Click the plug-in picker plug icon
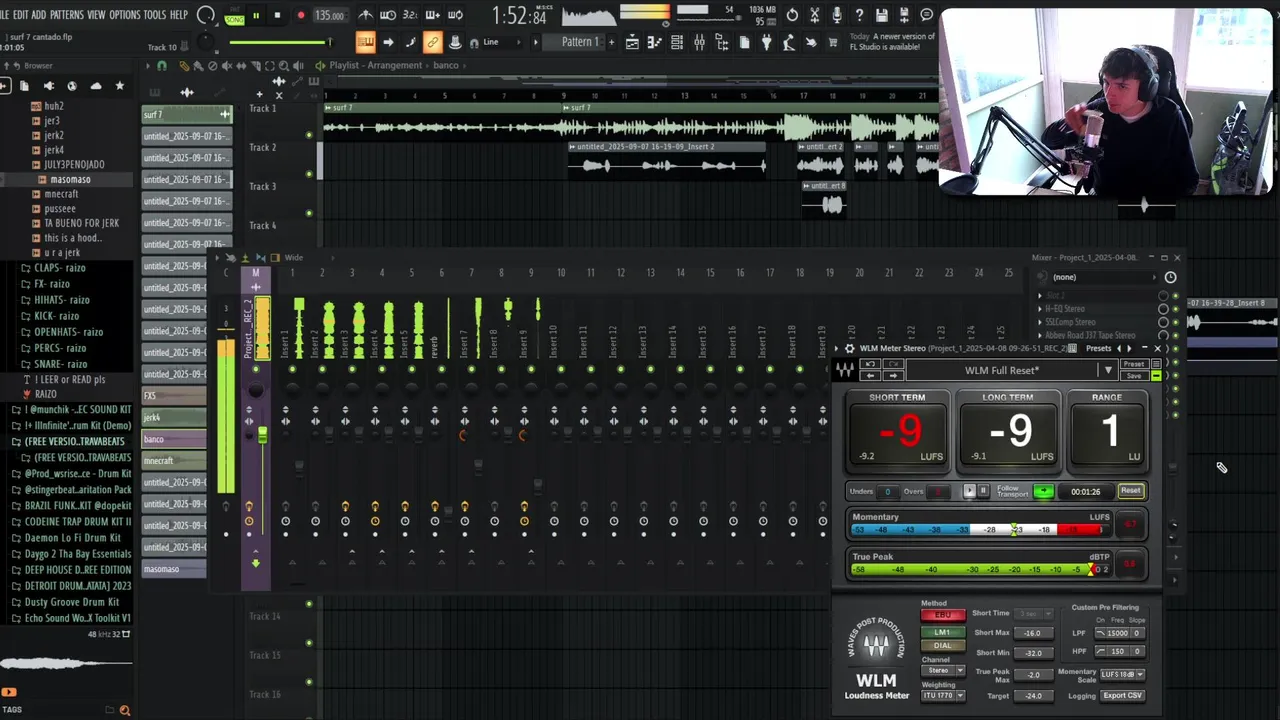Viewport: 1280px width, 720px height. coord(767,42)
